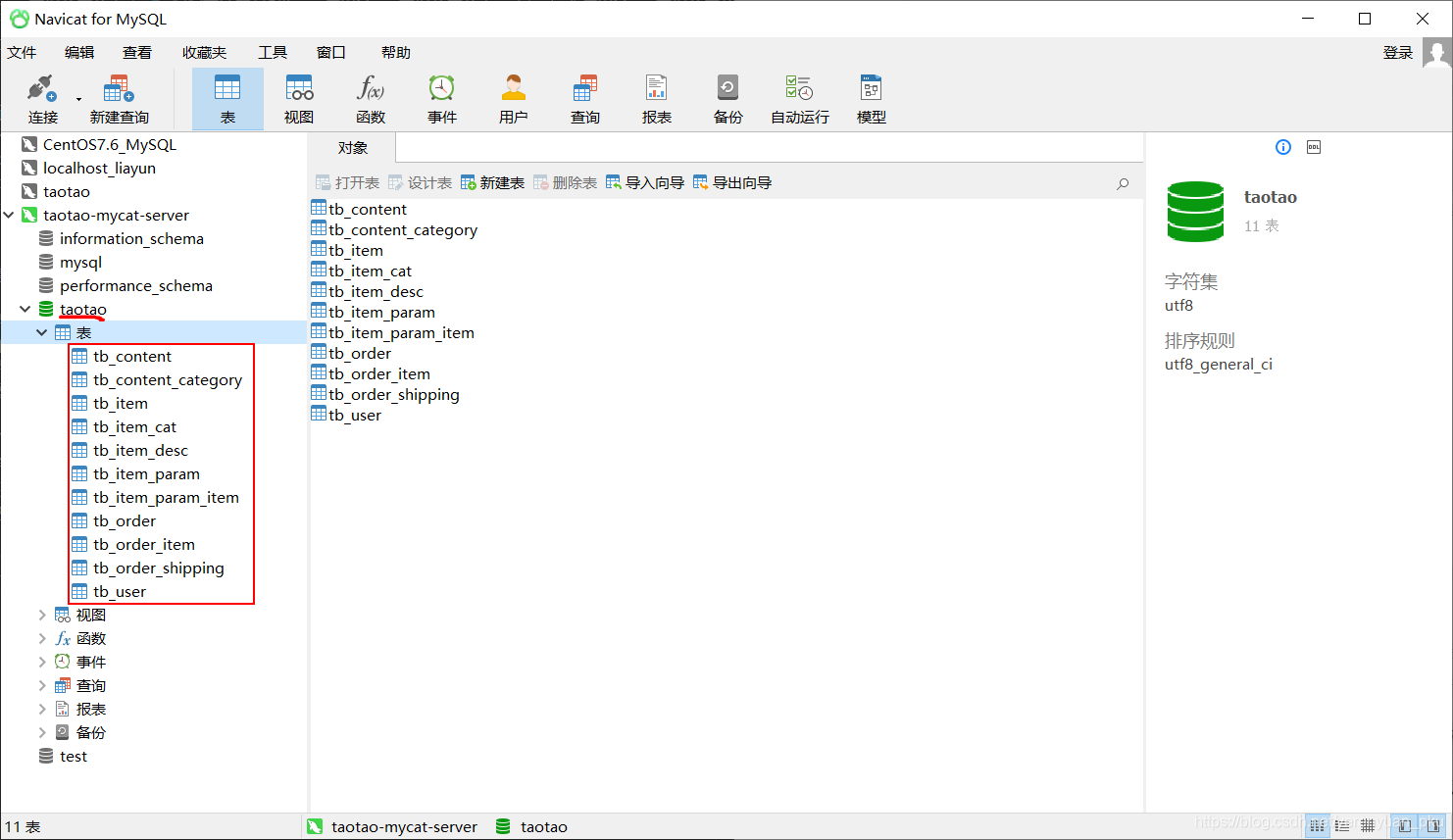Screen dimensions: 1453x840
Task: Collapse the 表 tree node
Action: pyautogui.click(x=42, y=332)
